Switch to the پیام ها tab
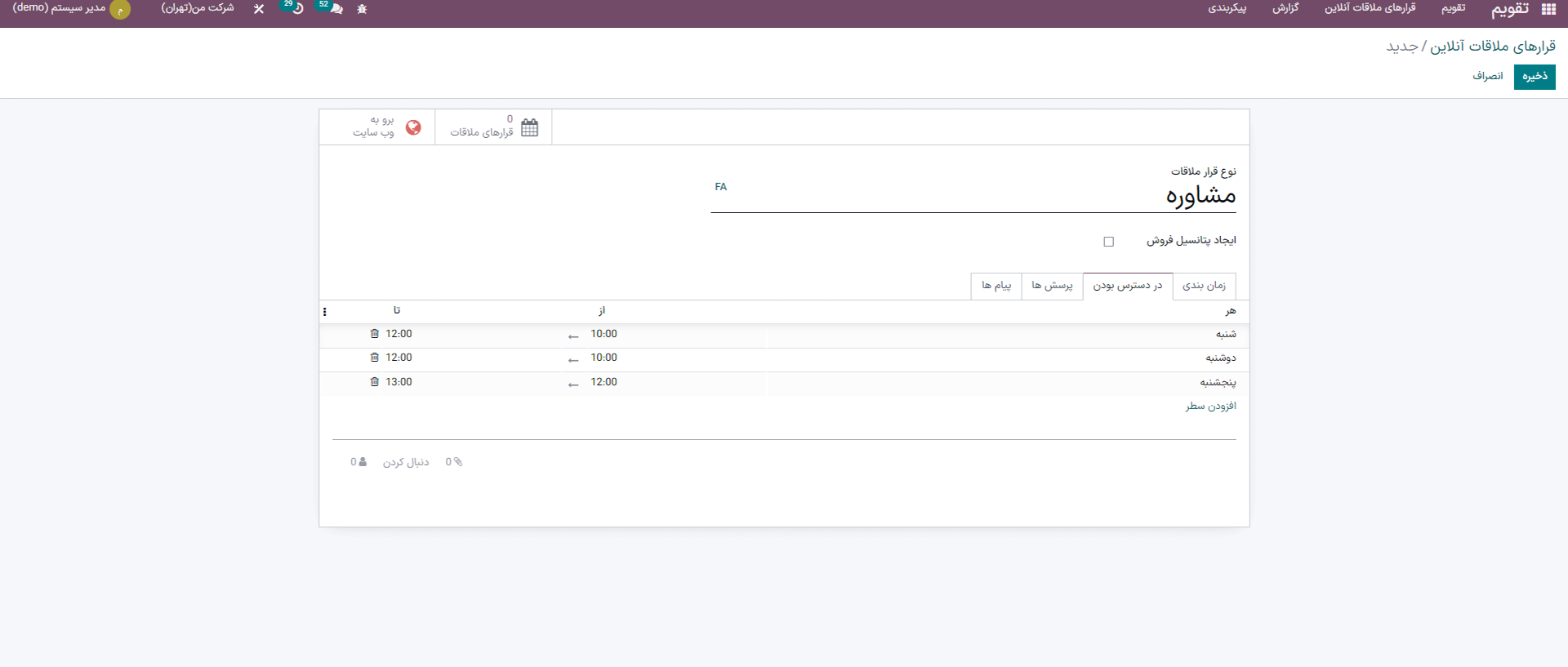Viewport: 1568px width, 667px height. coord(996,286)
